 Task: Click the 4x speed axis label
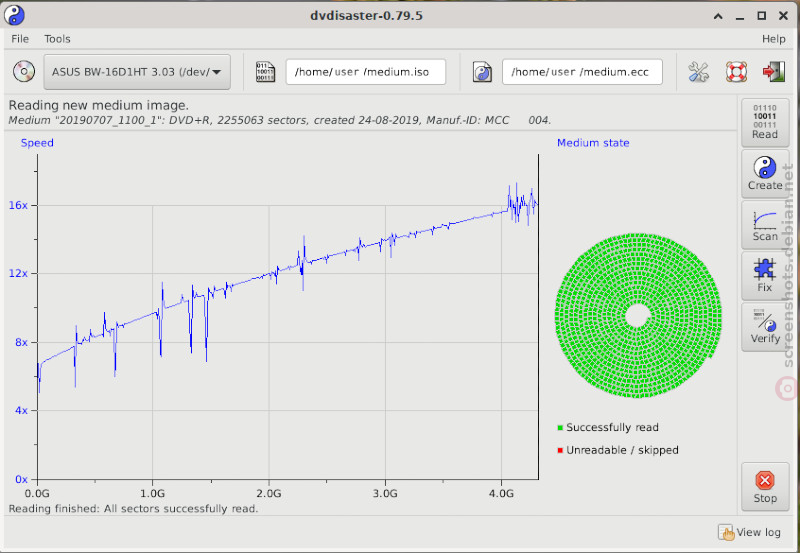click(x=21, y=411)
